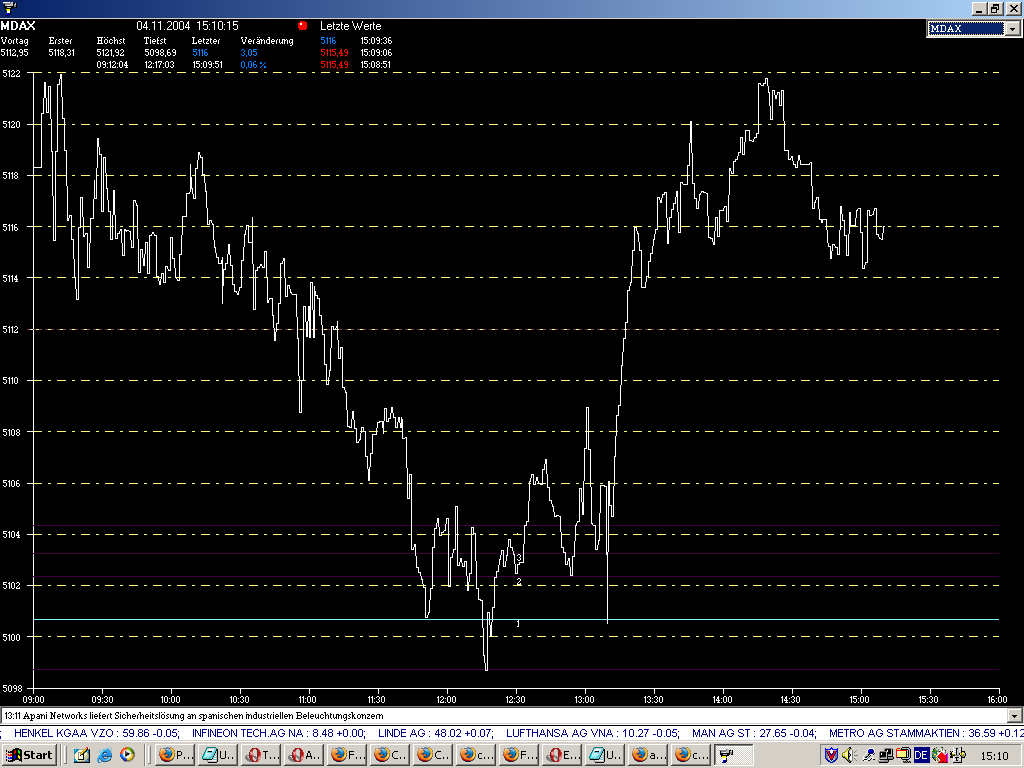
Task: Click the DE language indicator in tray
Action: [920, 755]
